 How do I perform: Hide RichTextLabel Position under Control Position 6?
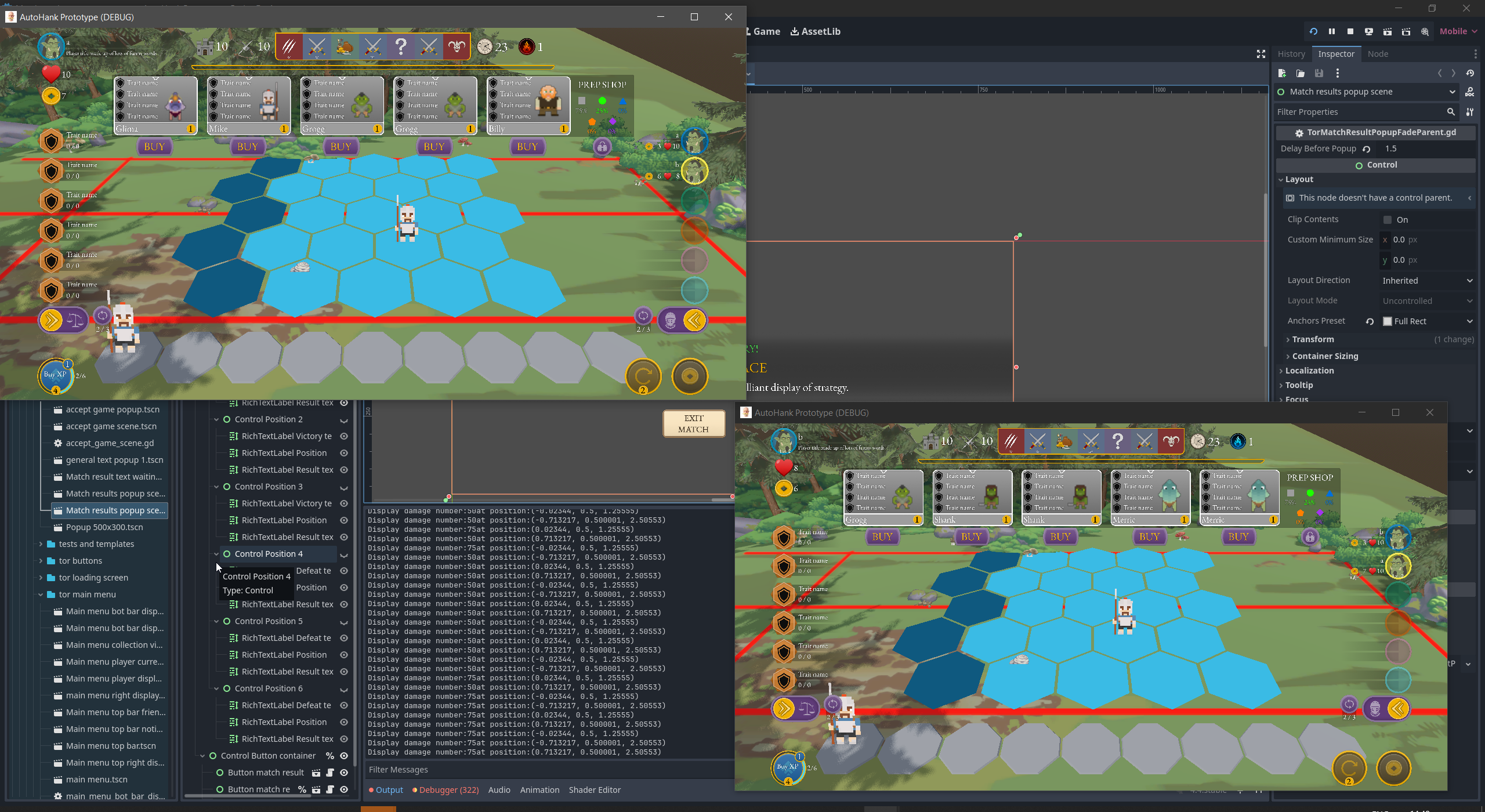344,722
